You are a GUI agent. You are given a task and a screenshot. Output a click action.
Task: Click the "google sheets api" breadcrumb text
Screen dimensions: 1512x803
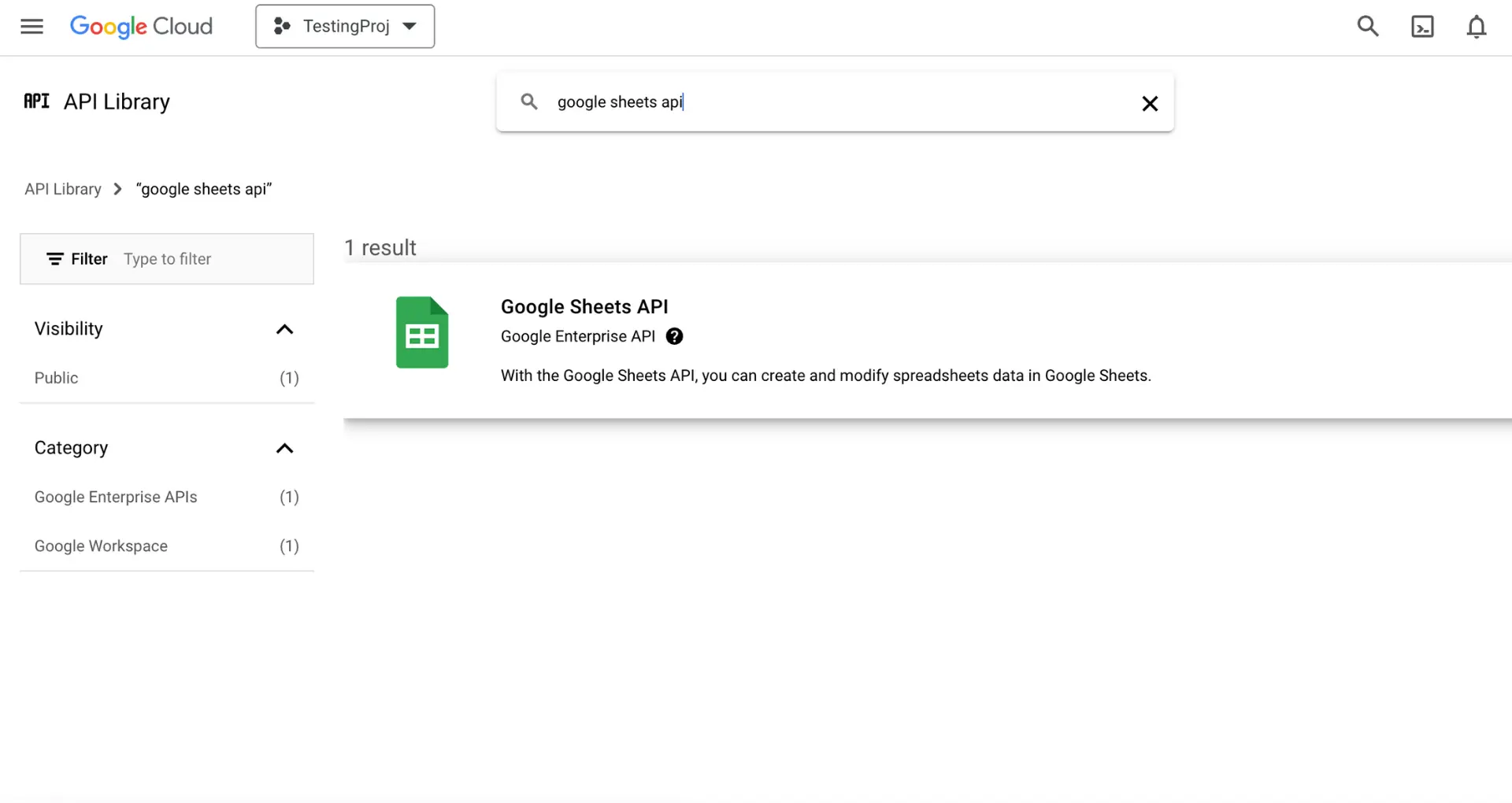tap(204, 189)
